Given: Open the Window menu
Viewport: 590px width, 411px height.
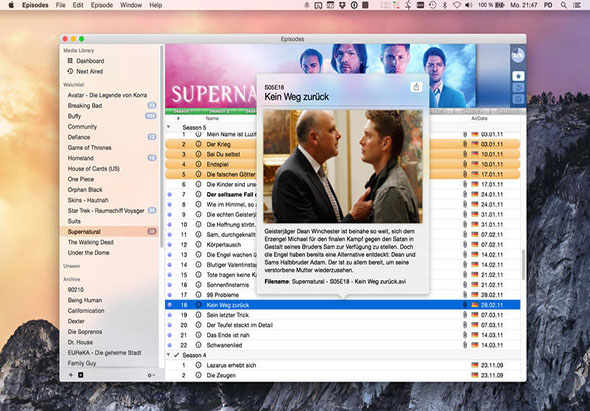Looking at the screenshot, I should (131, 5).
